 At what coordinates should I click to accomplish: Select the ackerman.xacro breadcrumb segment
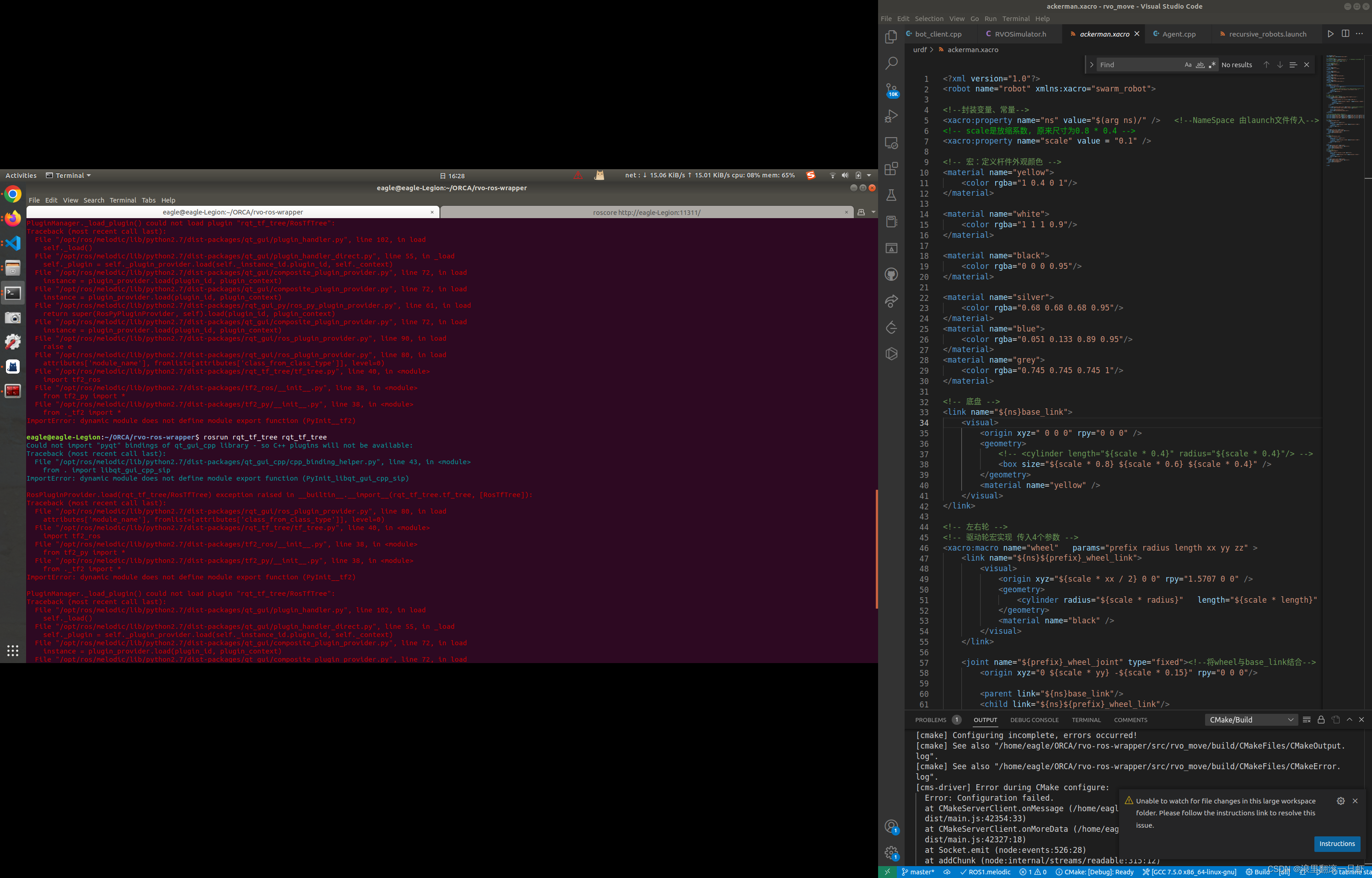tap(972, 49)
